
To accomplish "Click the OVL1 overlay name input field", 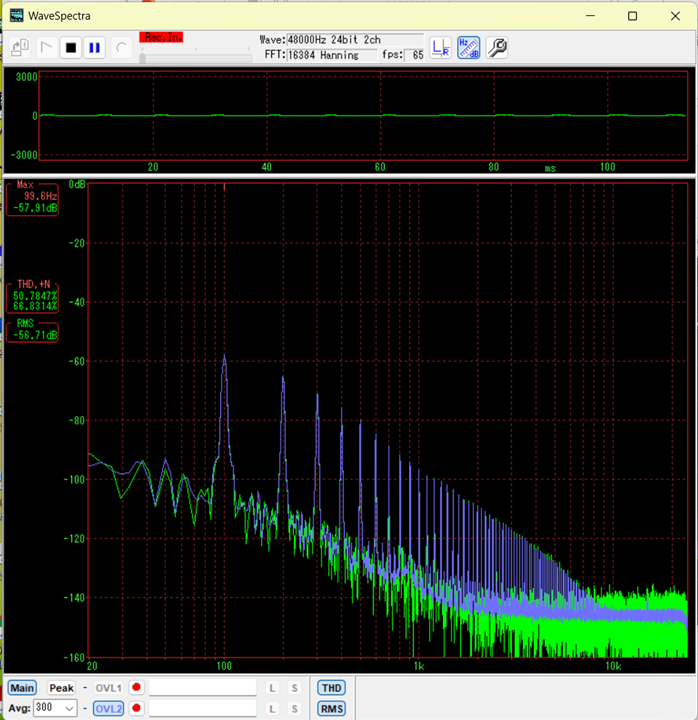I will (x=203, y=688).
